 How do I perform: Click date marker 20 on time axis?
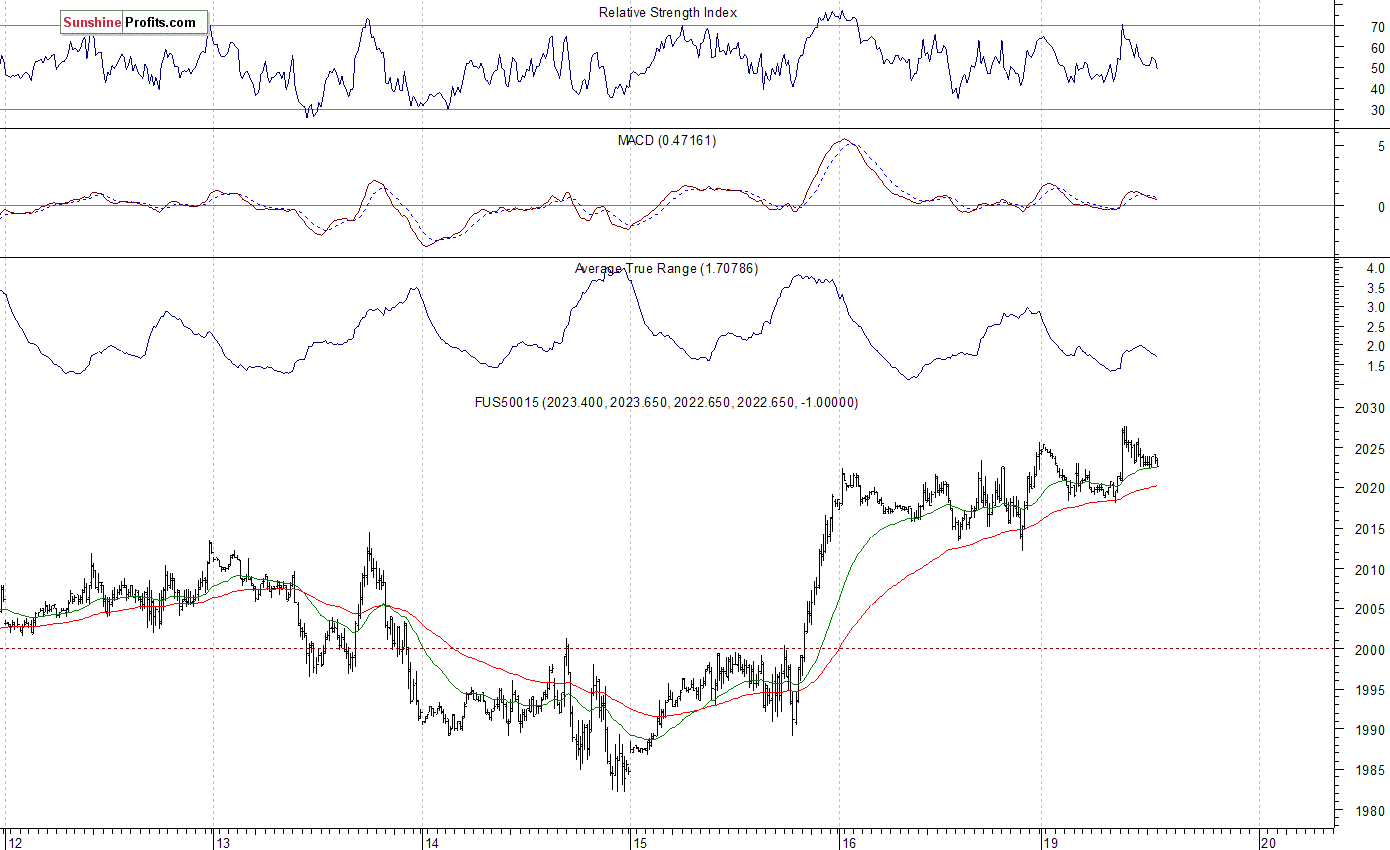click(x=1270, y=842)
